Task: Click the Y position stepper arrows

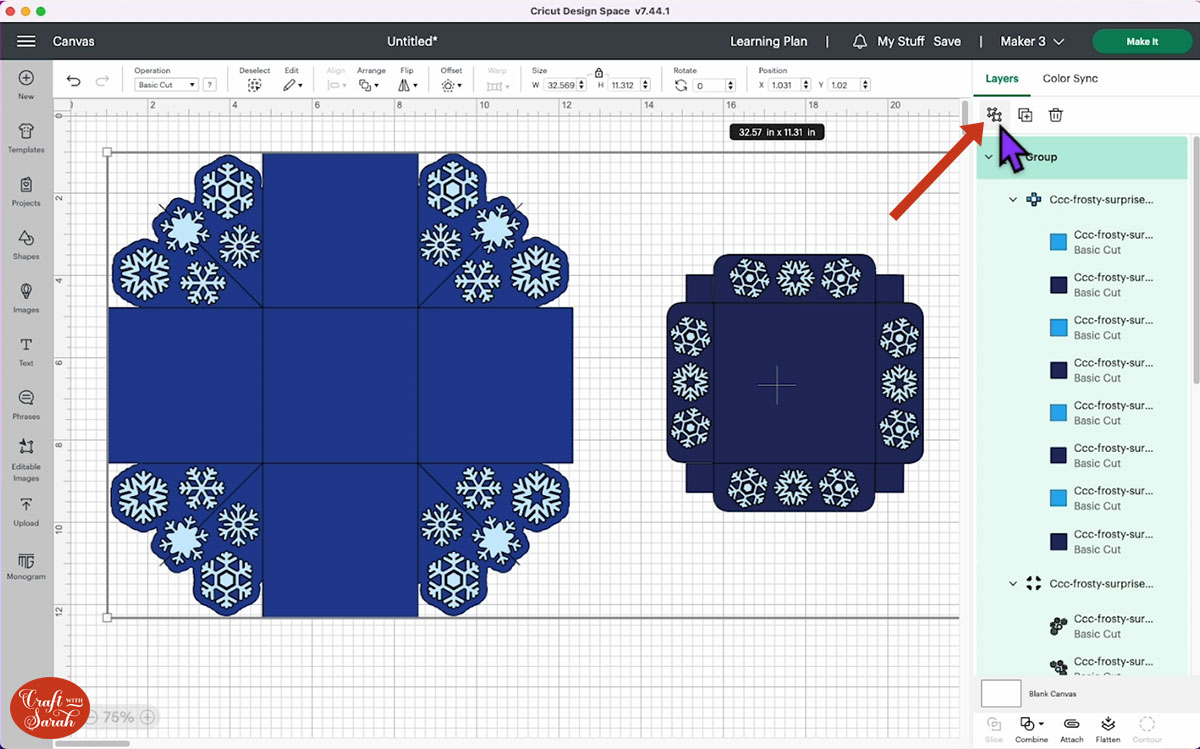Action: (865, 85)
